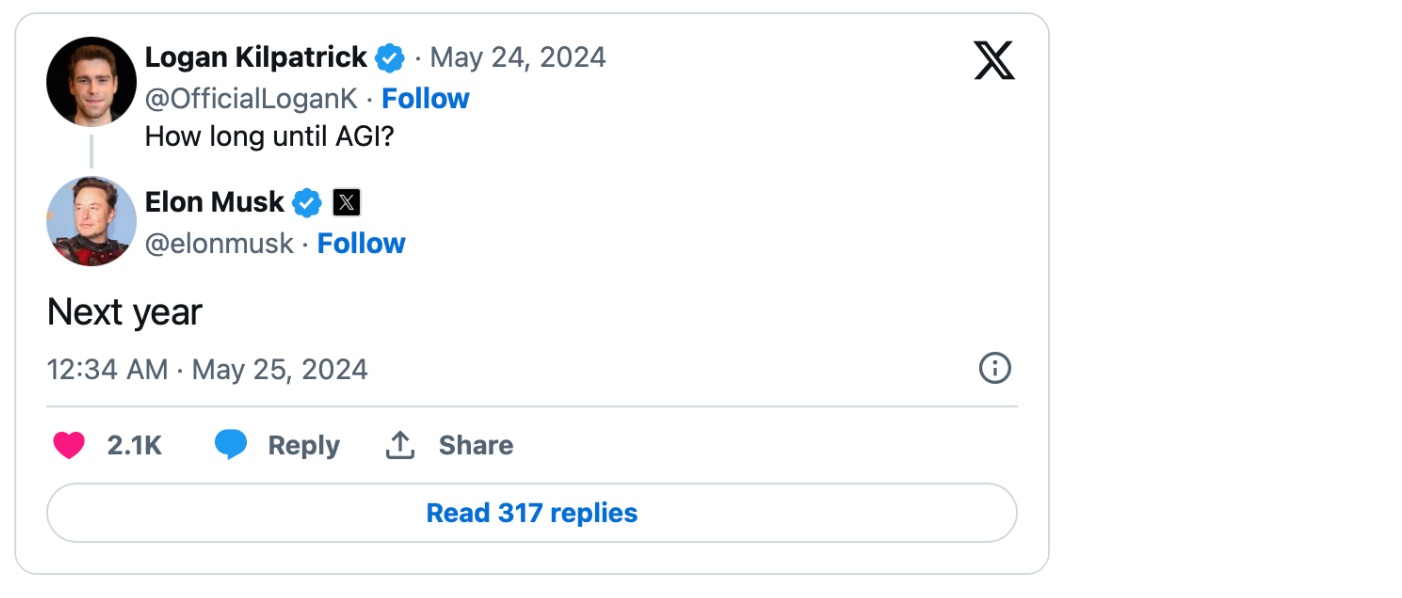
Task: Click Read 317 replies button
Action: [x=531, y=513]
